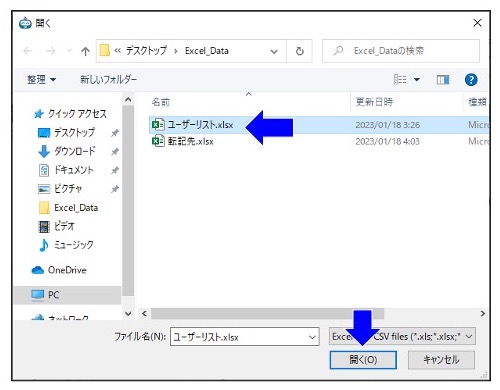Click the date 2023/01/18 4:03

click(387, 142)
